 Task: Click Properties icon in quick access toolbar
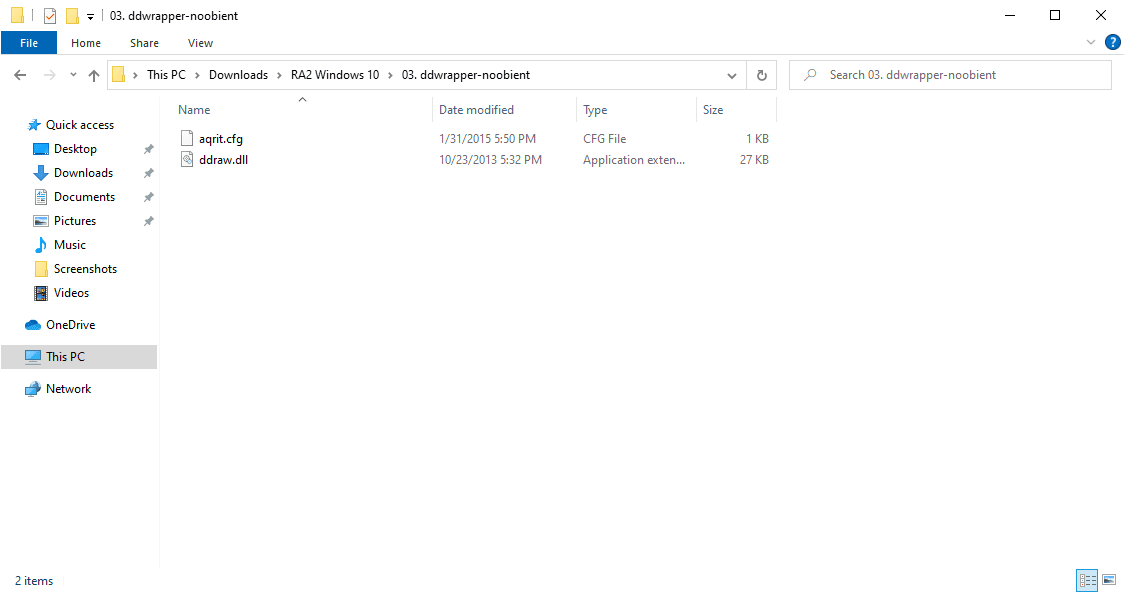(x=50, y=15)
